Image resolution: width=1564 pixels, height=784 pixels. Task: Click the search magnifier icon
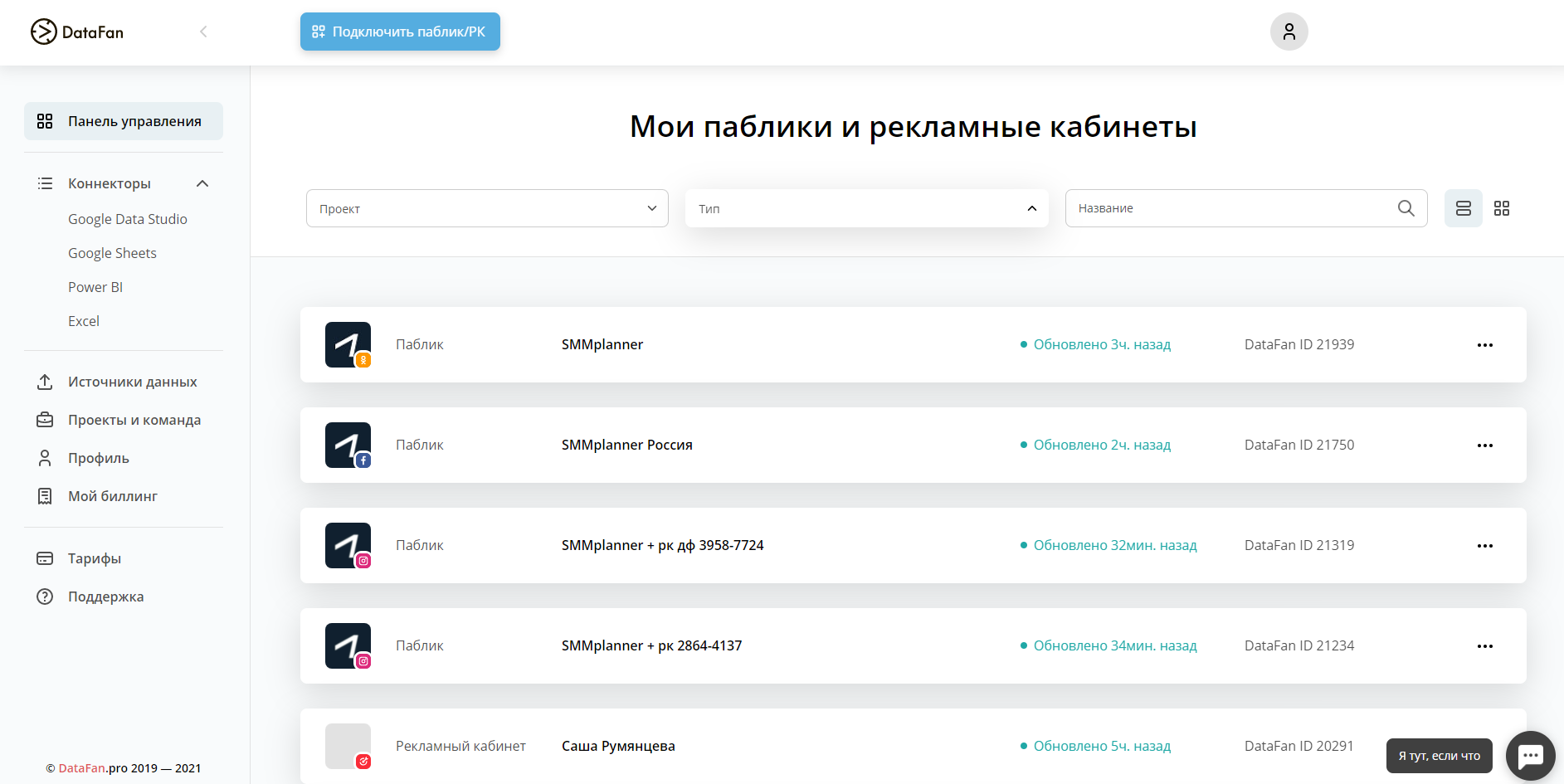1406,208
